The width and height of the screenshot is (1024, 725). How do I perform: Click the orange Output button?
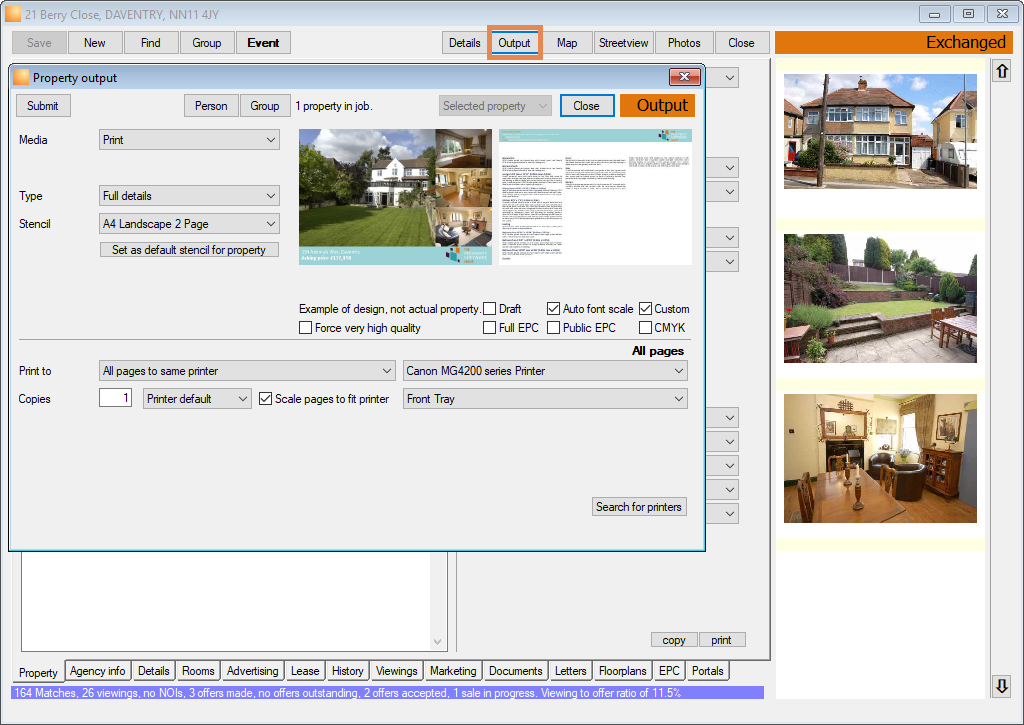[658, 106]
